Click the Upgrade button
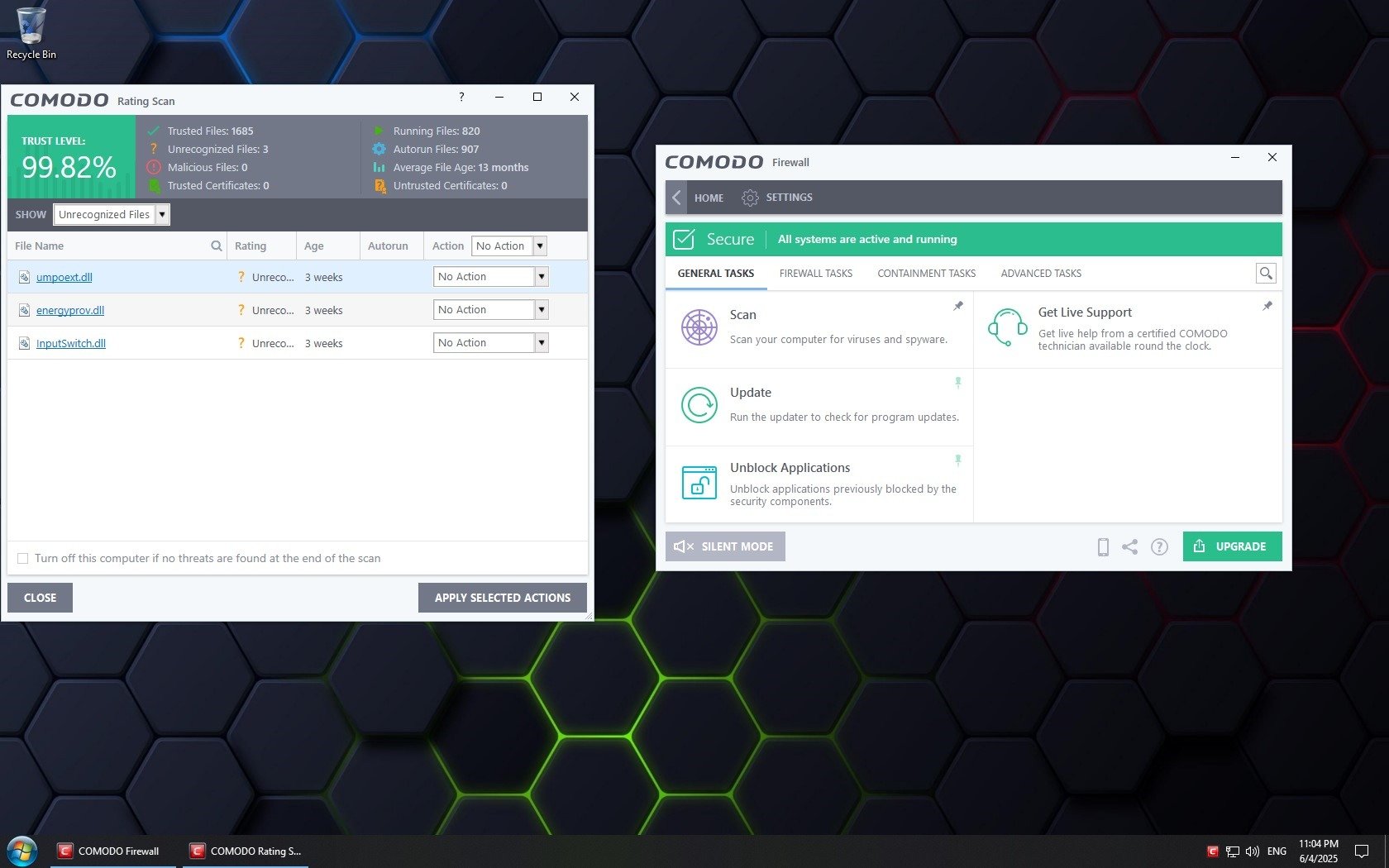Screen dimensions: 1389x868 1233,546
